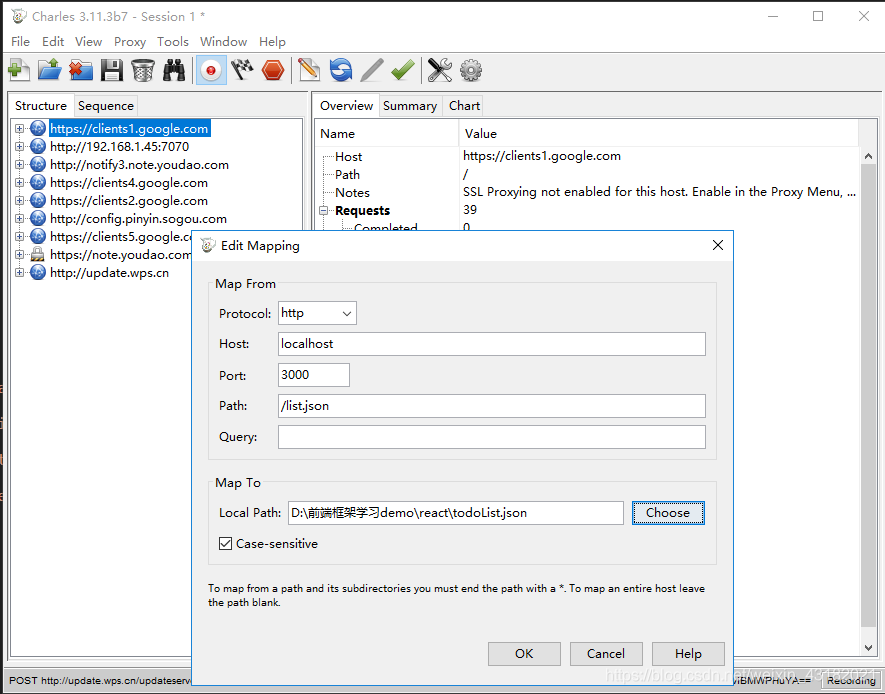Clear session with the trash can icon
885x694 pixels.
[143, 71]
